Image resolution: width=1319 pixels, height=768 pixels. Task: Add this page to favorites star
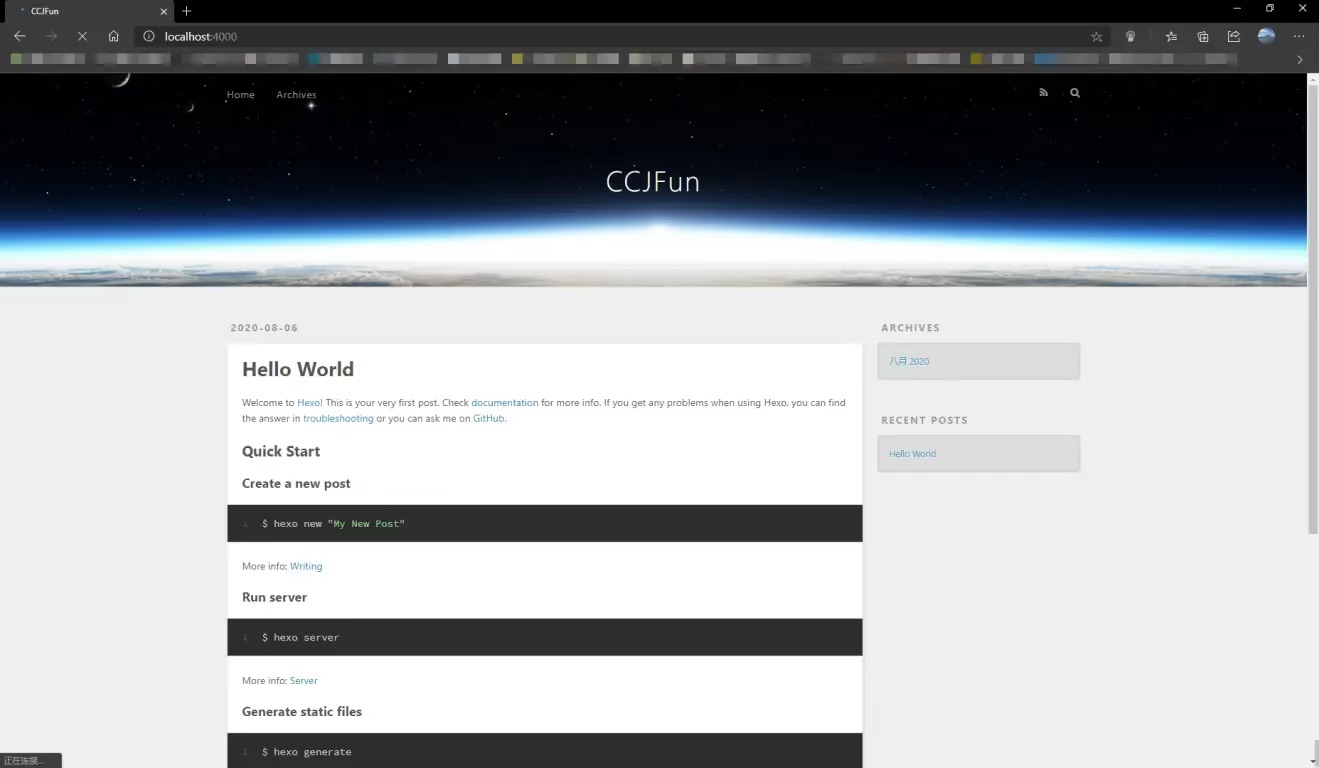1096,36
